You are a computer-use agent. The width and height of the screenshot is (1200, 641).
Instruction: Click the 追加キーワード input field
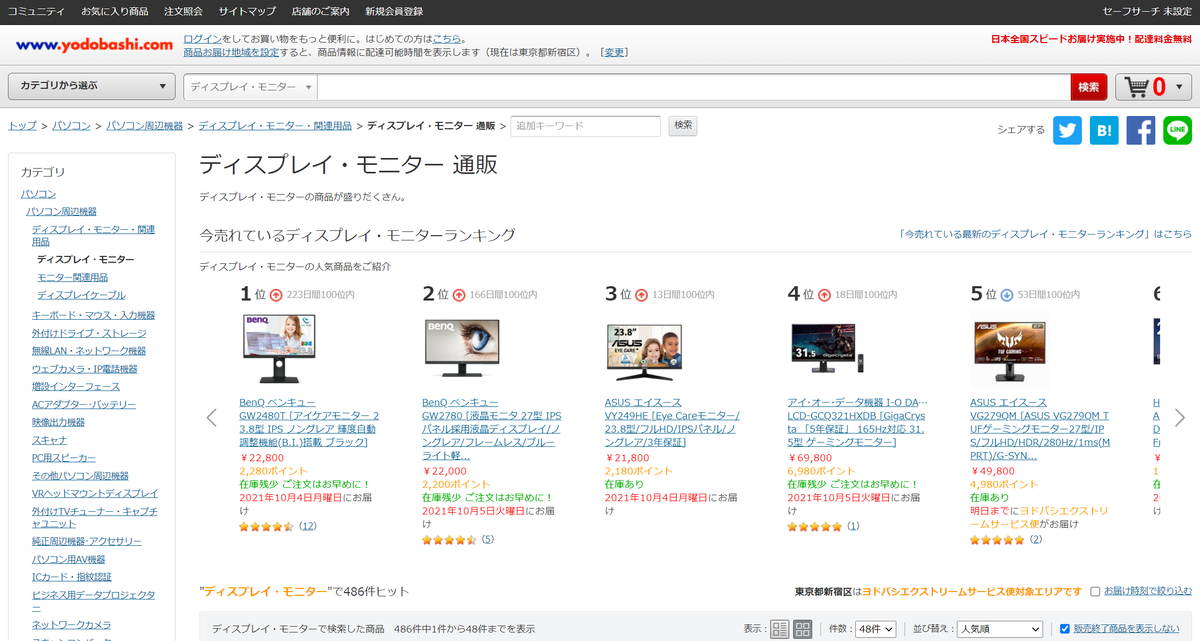[586, 126]
